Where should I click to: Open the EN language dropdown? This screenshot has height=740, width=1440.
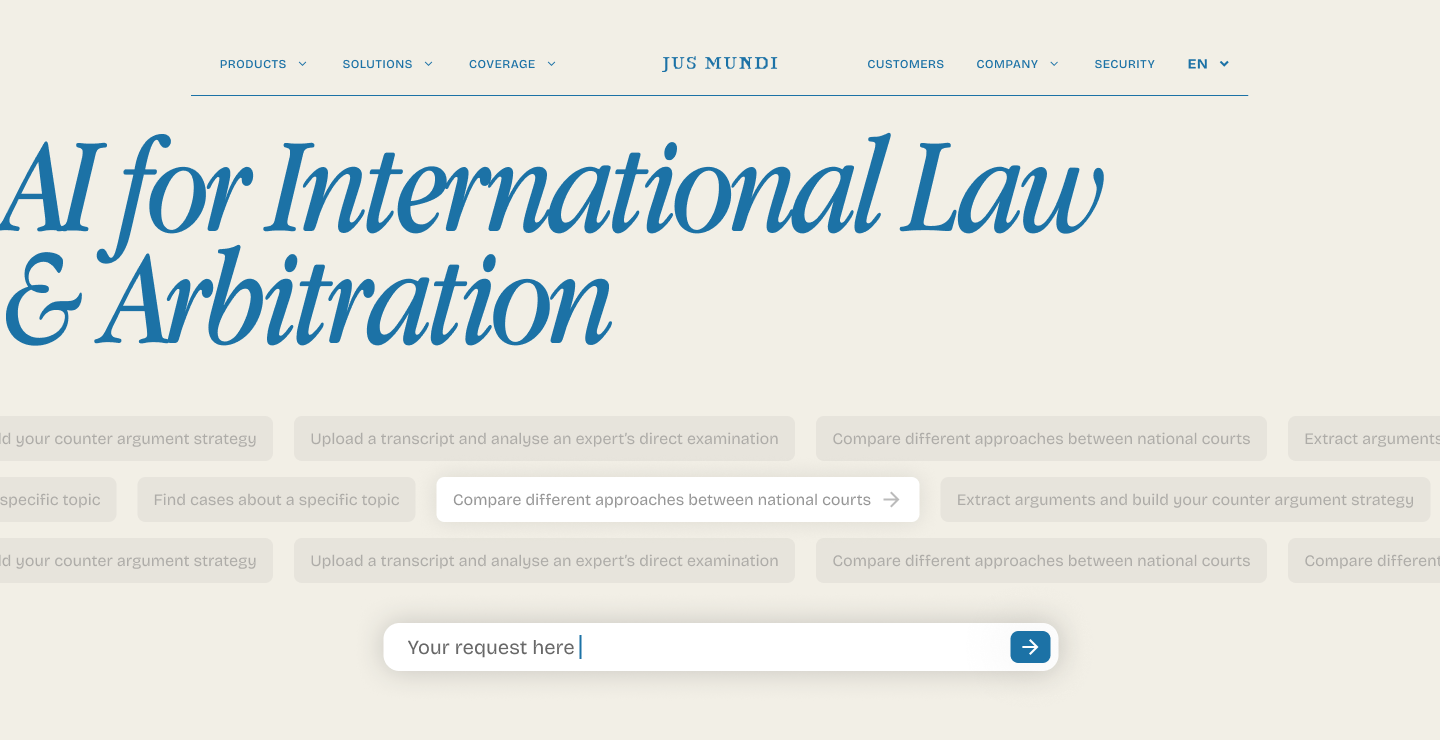coord(1208,64)
